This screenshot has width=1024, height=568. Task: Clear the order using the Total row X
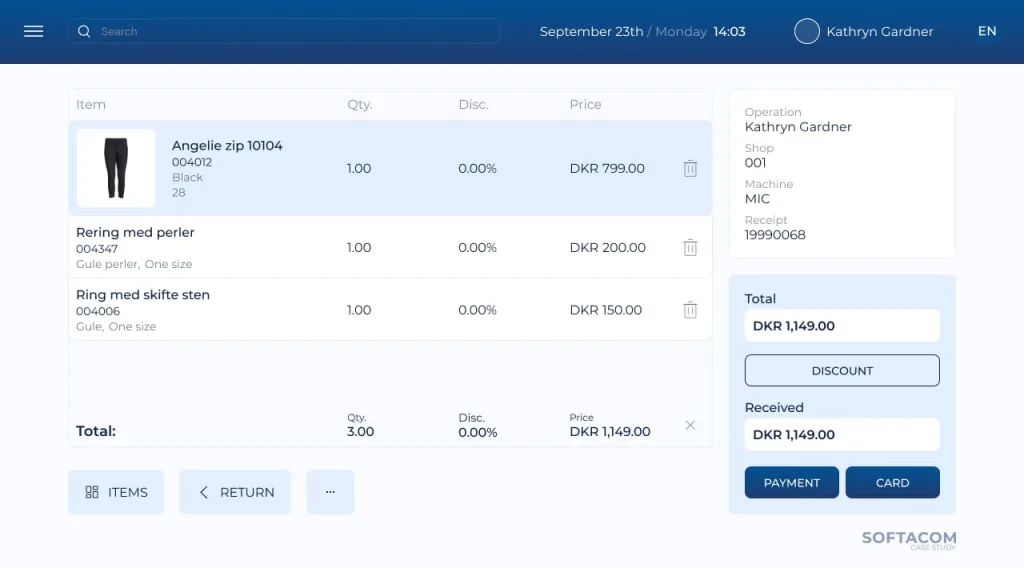[x=690, y=425]
